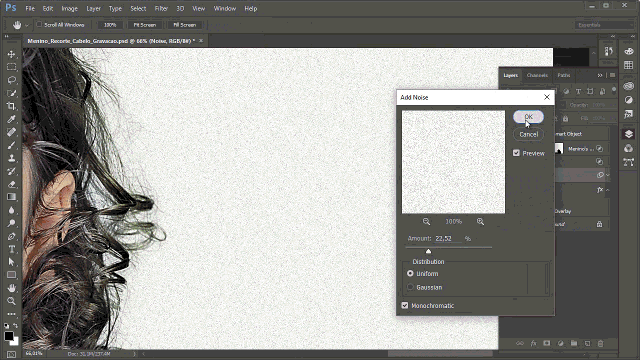Enable Scroll All Windows checkbox
640x360 pixels.
pos(39,24)
